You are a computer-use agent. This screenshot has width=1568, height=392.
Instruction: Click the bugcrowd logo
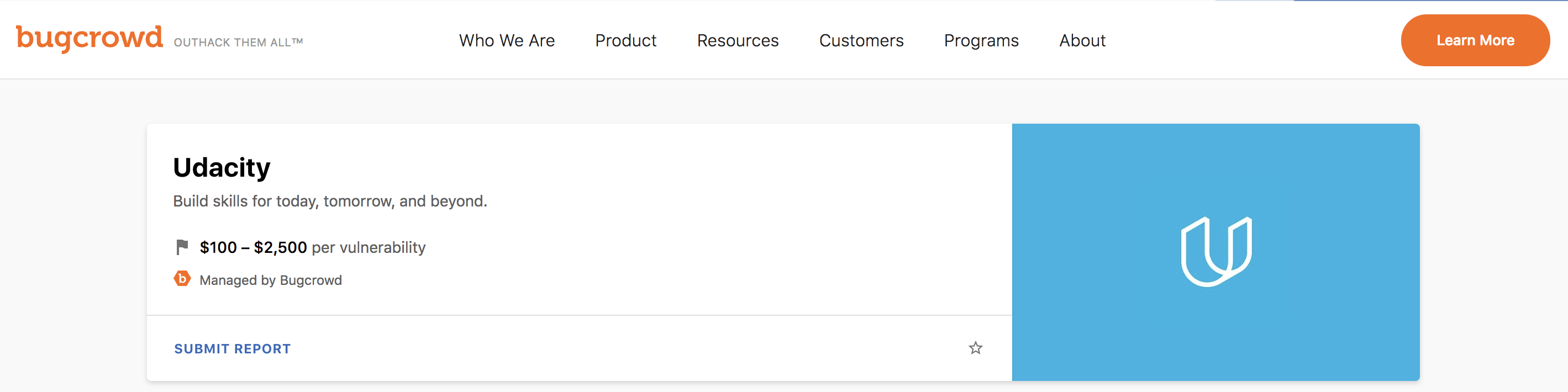tap(90, 38)
